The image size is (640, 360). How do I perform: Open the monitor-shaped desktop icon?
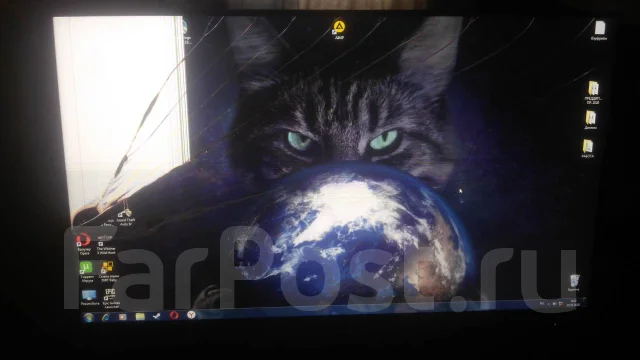pos(89,298)
